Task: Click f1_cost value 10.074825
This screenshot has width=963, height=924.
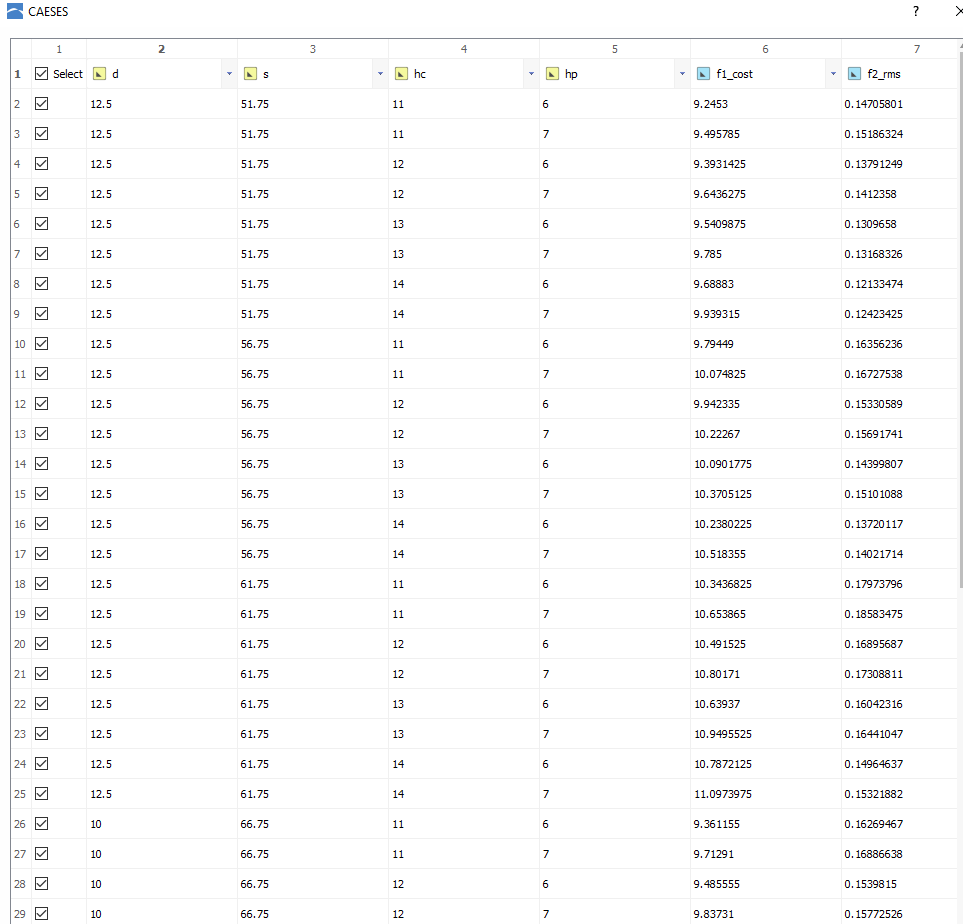Action: click(x=720, y=374)
